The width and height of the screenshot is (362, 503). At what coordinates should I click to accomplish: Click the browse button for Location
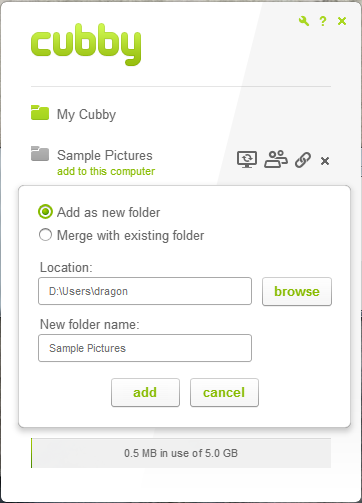point(297,291)
